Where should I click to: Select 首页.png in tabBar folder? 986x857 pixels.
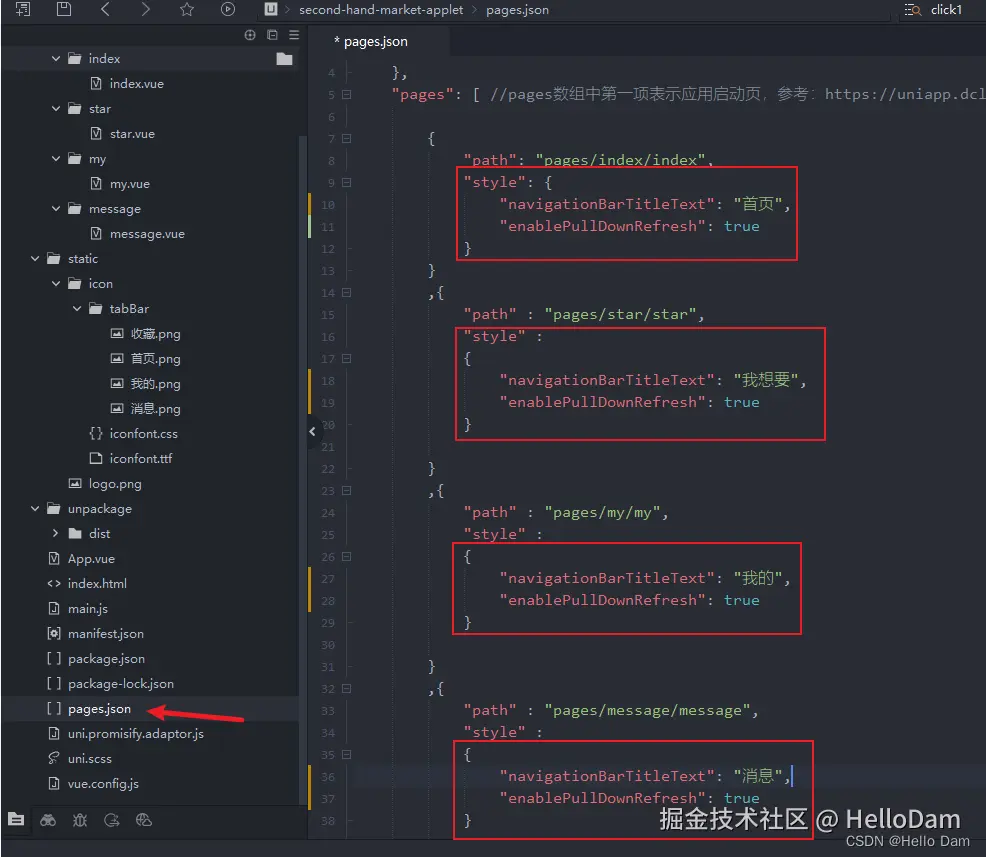[x=155, y=358]
